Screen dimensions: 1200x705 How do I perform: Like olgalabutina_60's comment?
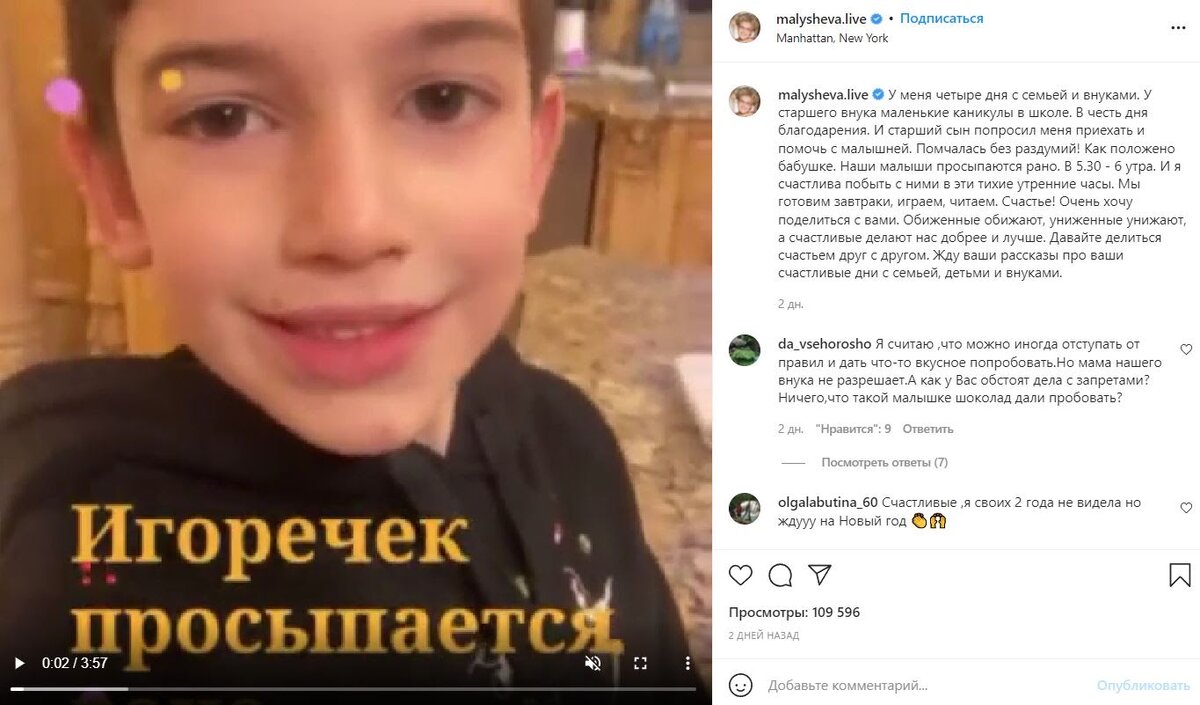(1186, 508)
